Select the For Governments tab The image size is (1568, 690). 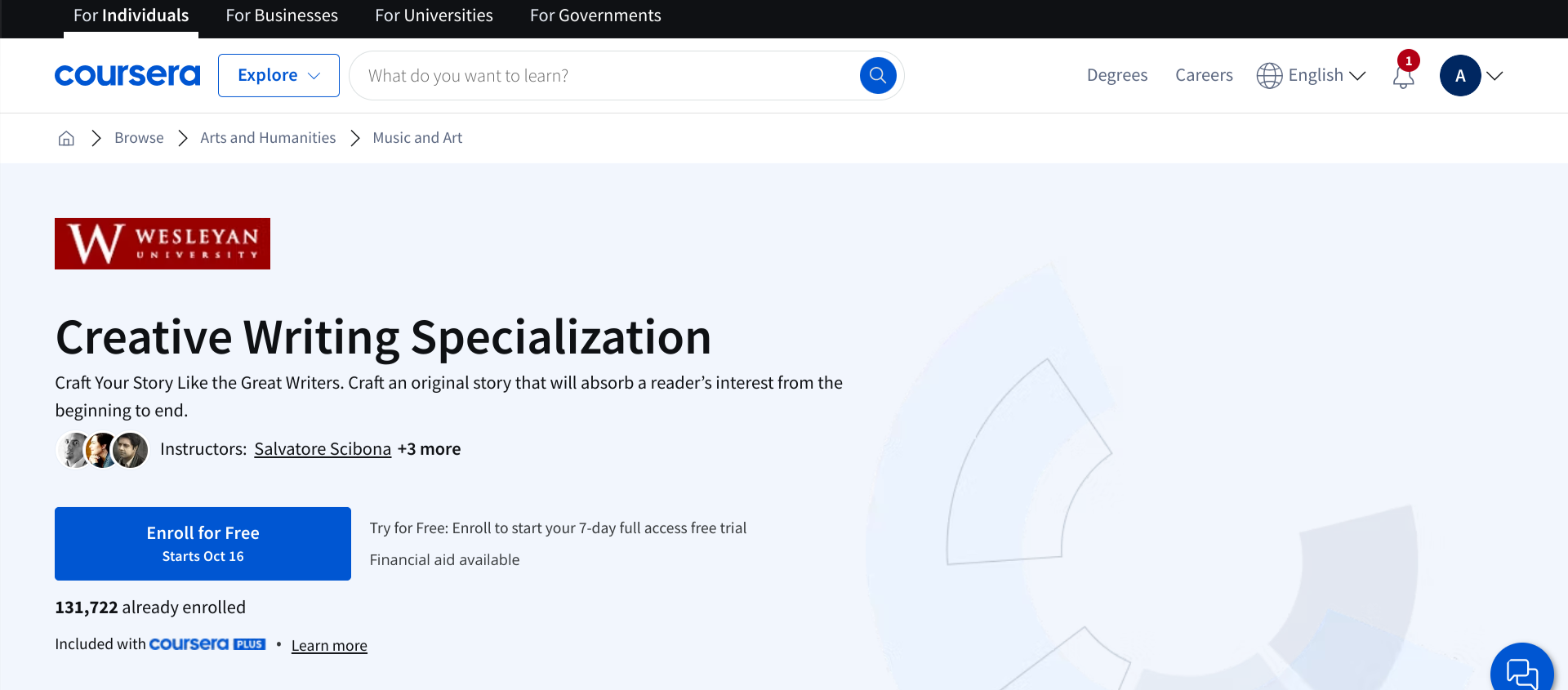click(595, 16)
